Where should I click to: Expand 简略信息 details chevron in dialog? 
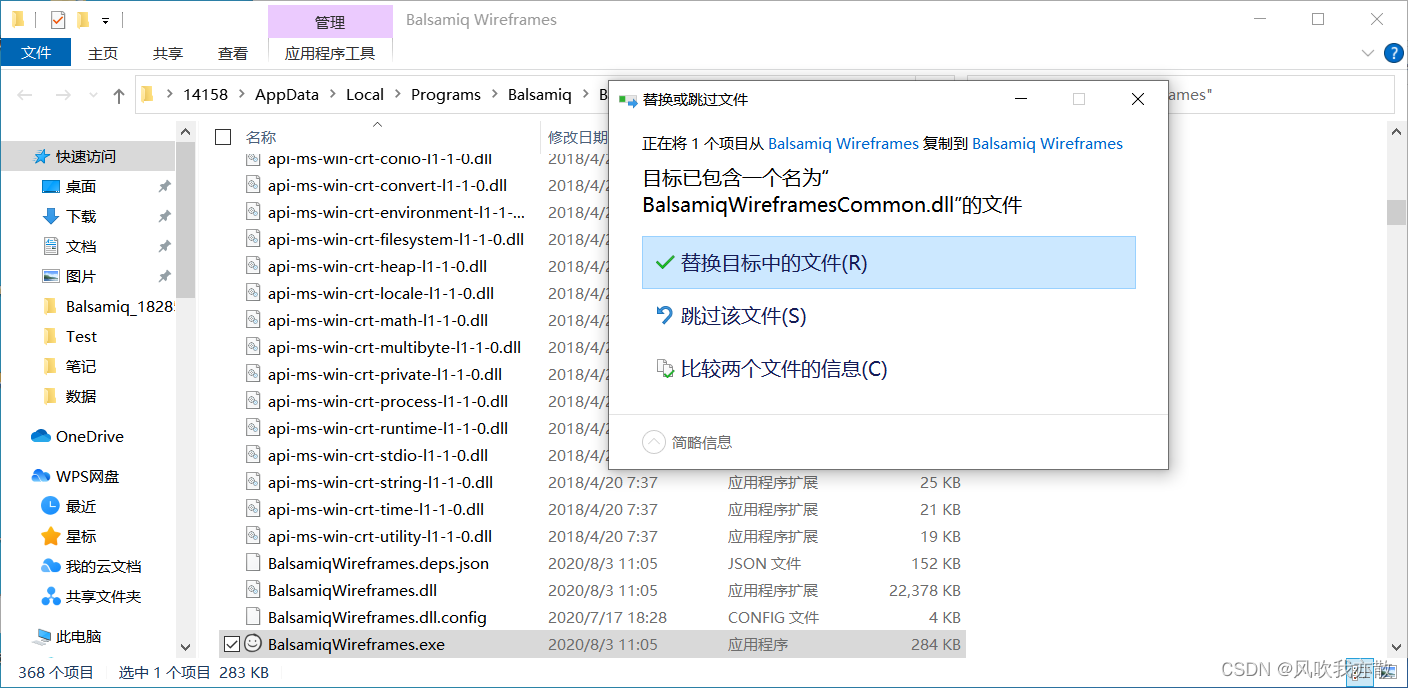(653, 442)
